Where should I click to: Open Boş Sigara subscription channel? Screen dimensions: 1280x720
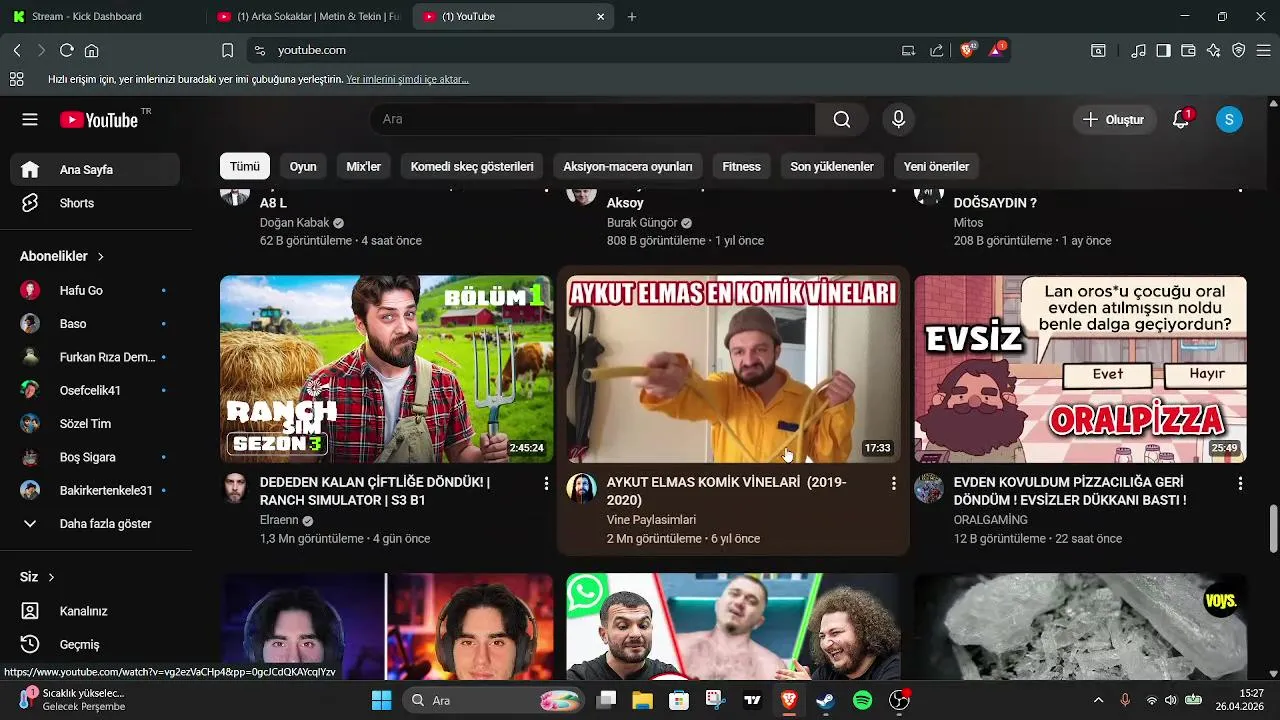coord(95,457)
